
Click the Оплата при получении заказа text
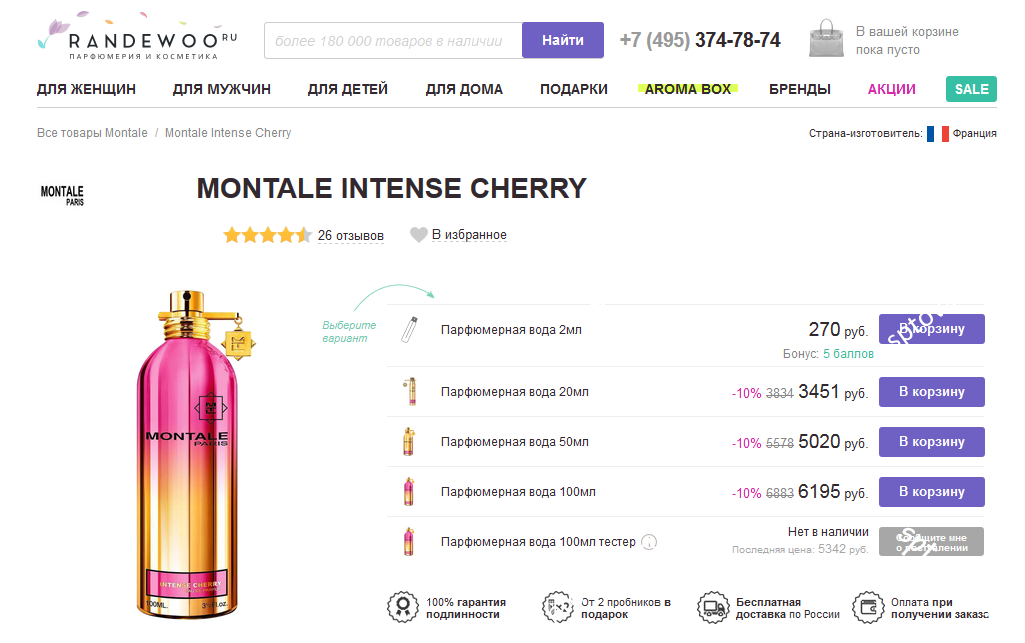pos(939,608)
